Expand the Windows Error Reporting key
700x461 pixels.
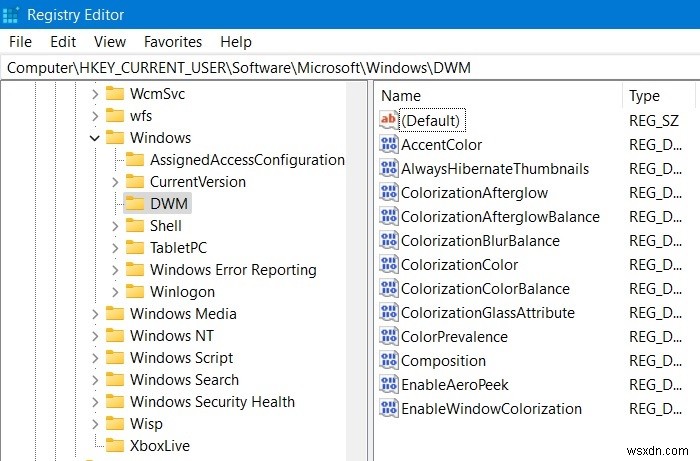(x=115, y=270)
